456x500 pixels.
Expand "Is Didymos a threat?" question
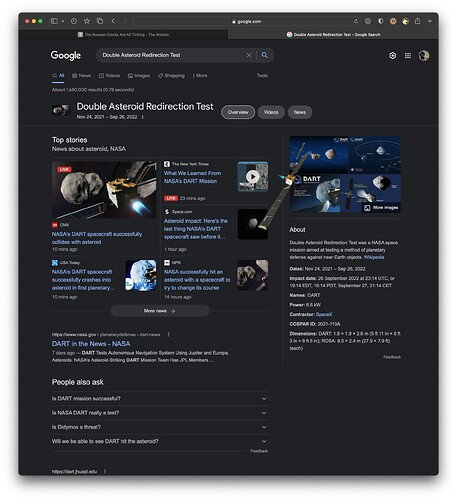point(160,427)
